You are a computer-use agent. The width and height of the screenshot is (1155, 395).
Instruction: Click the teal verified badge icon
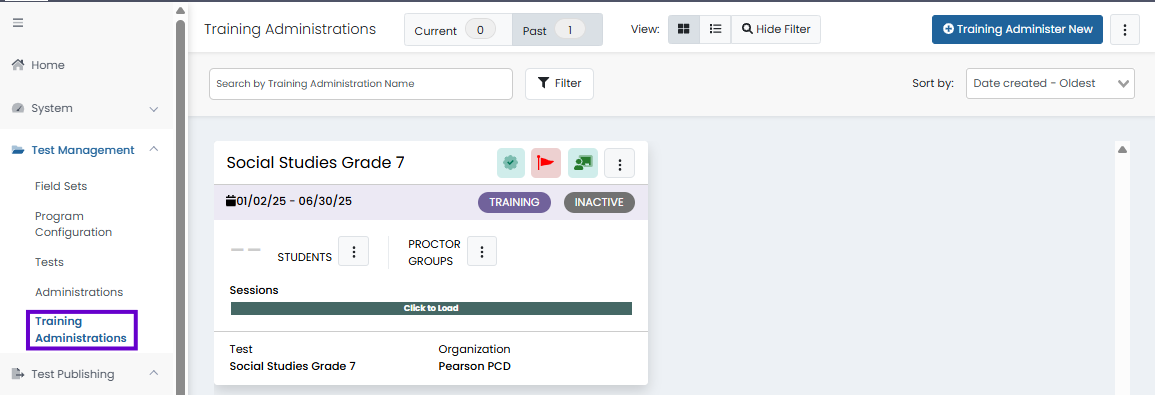coord(510,163)
